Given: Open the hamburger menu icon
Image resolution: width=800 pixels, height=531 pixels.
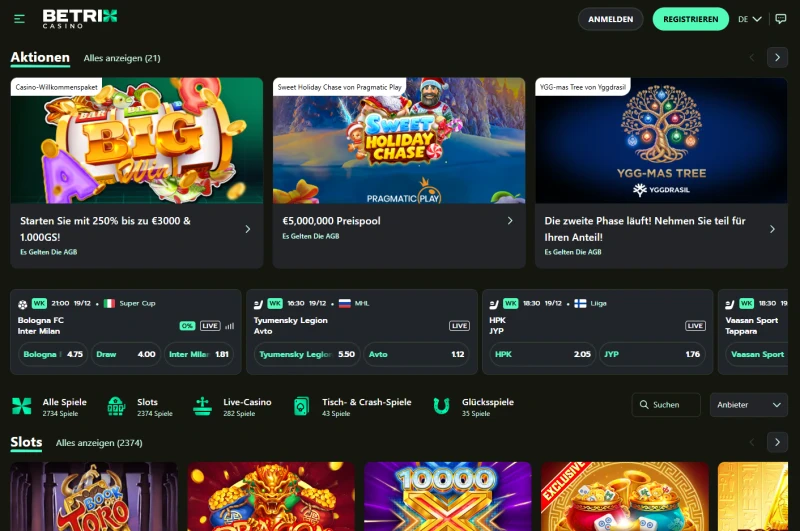Looking at the screenshot, I should (20, 19).
